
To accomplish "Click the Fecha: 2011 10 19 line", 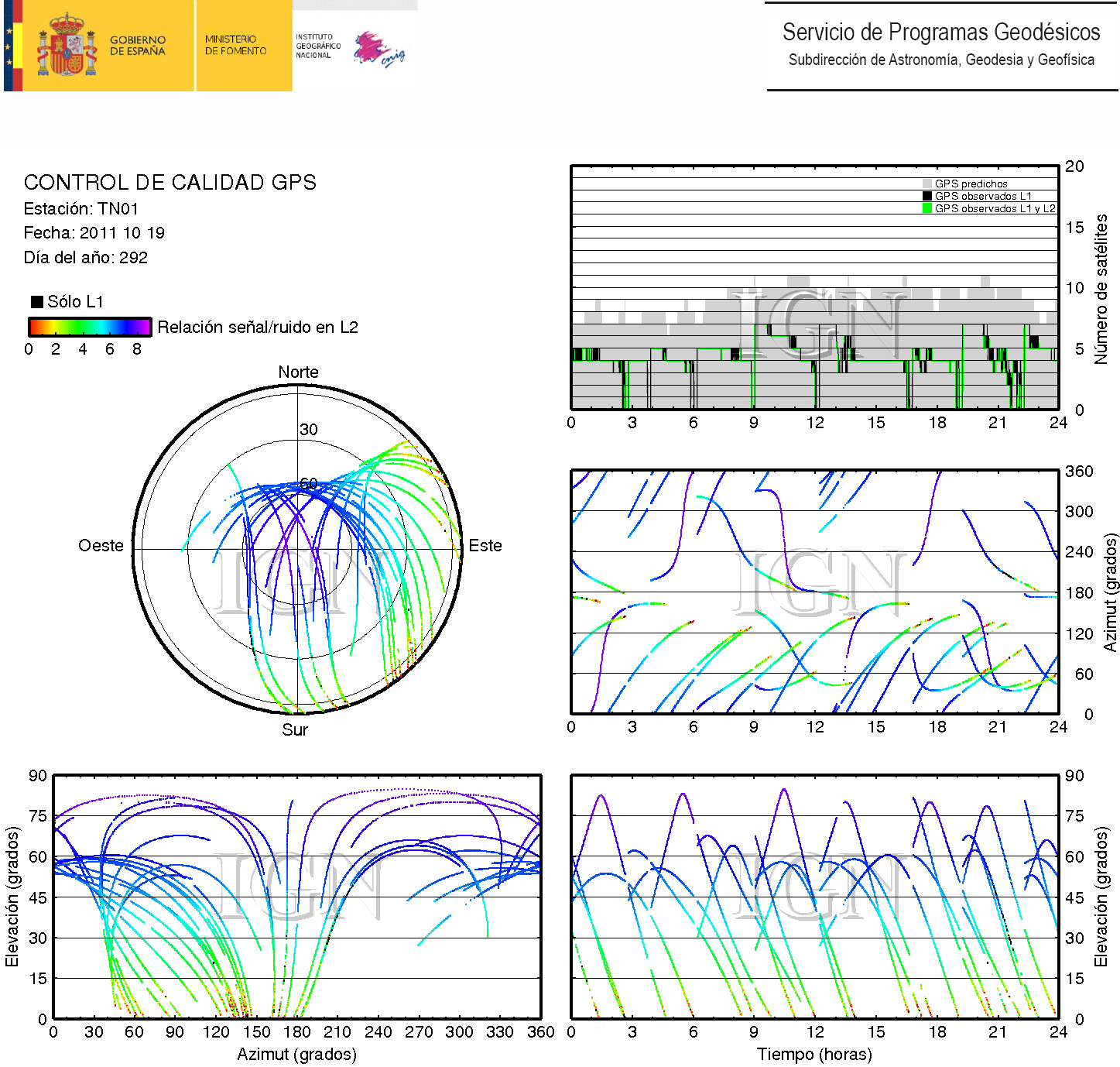I will [94, 233].
